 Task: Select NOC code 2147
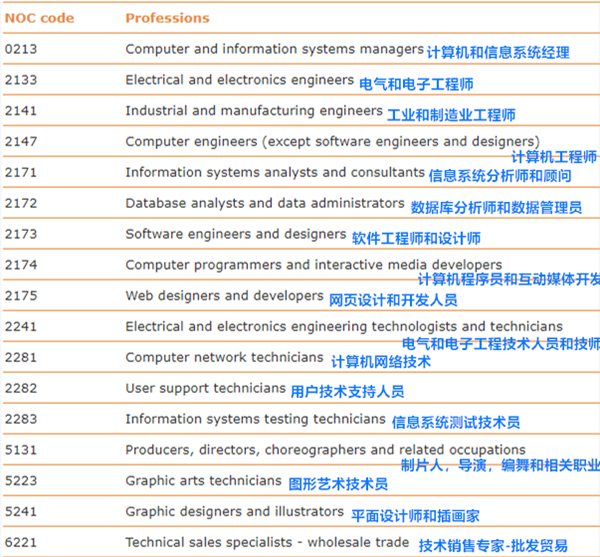coord(20,142)
